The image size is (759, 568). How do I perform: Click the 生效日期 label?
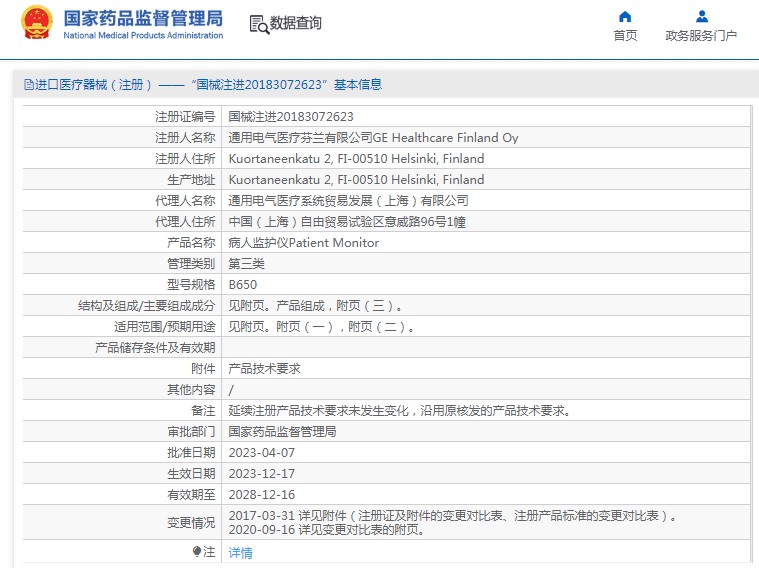[x=191, y=474]
